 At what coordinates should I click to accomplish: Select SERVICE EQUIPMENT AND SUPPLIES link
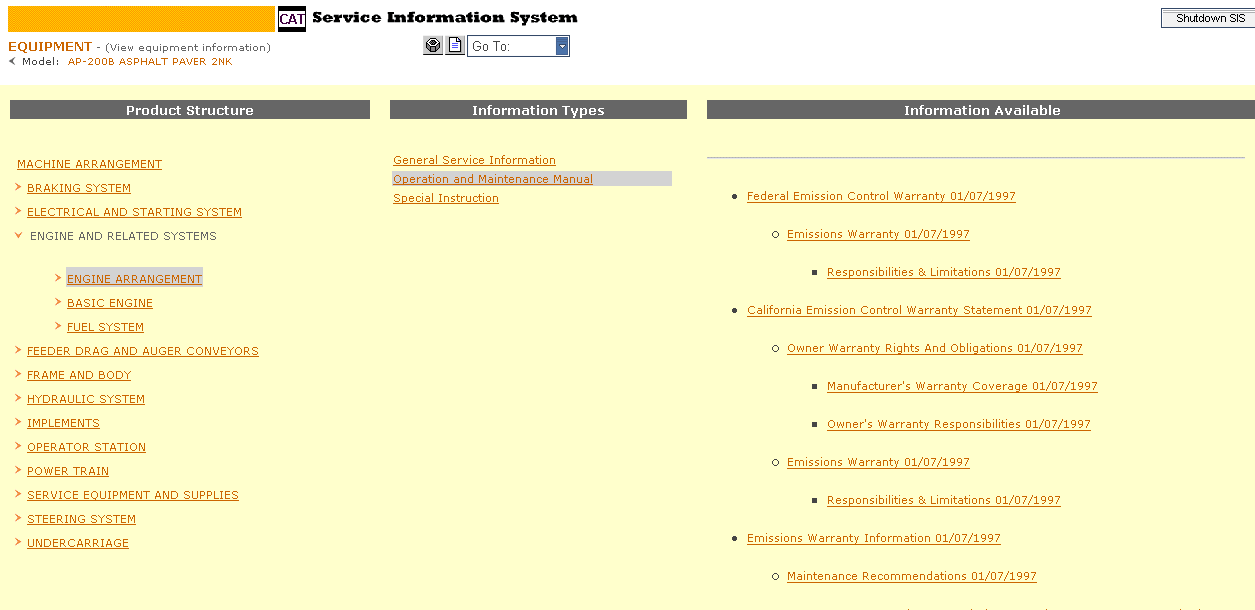point(133,495)
